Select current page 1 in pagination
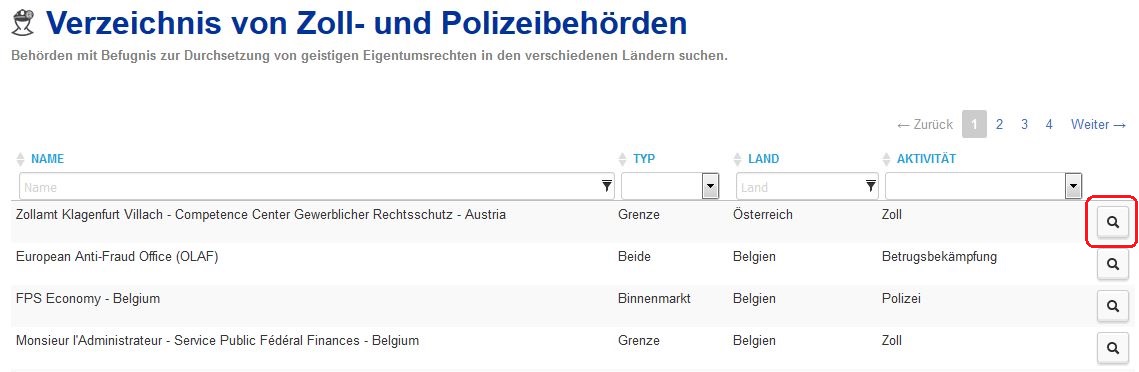The image size is (1139, 372). (974, 125)
